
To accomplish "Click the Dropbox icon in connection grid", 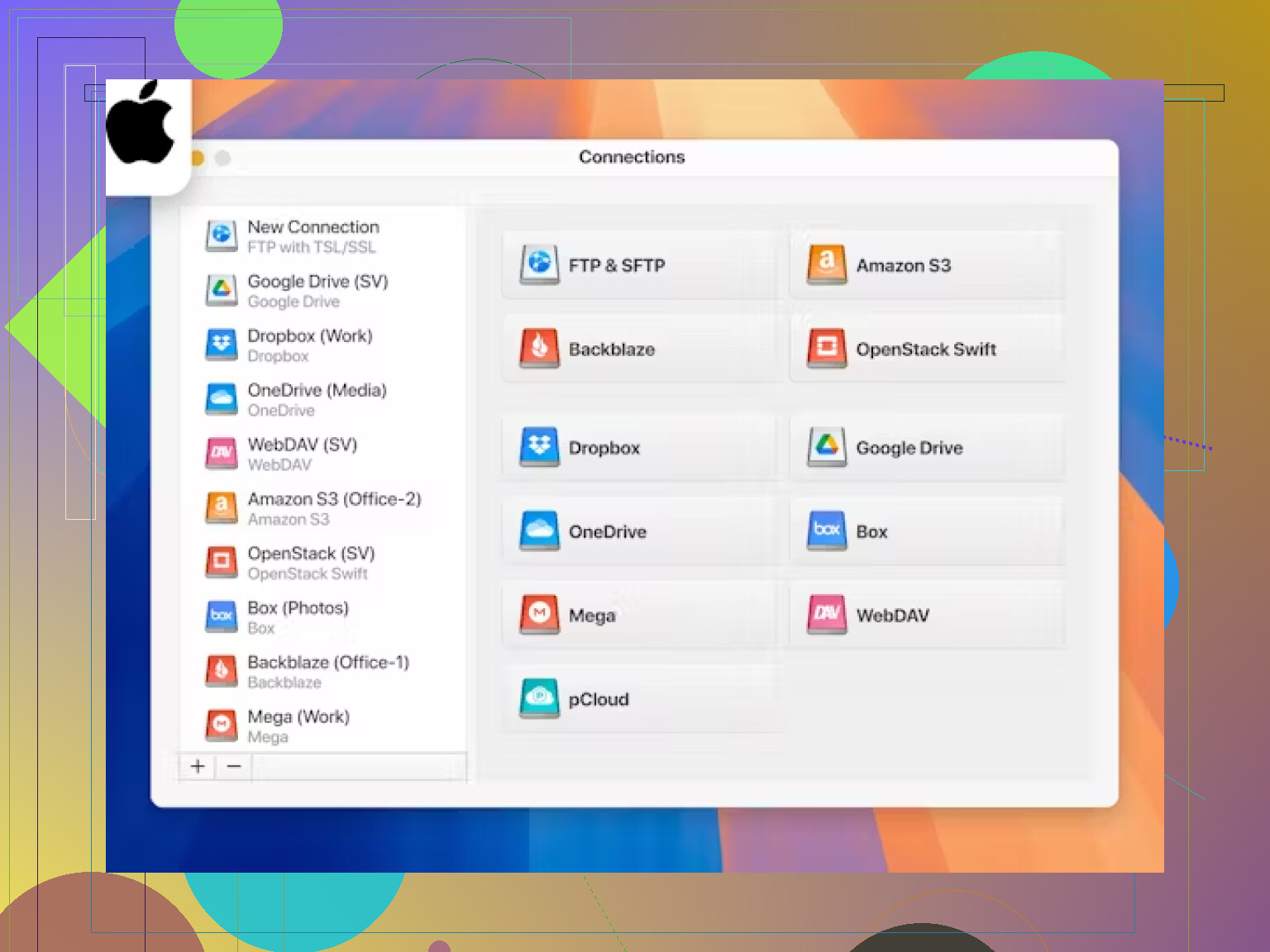I will (x=540, y=447).
